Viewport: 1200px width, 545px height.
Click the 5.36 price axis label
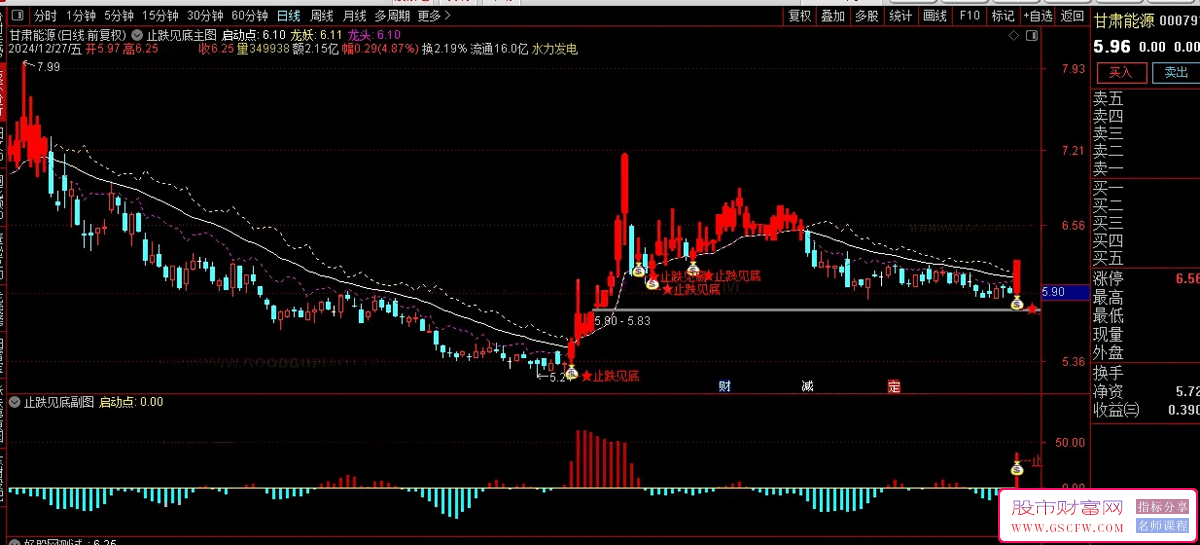(1073, 362)
